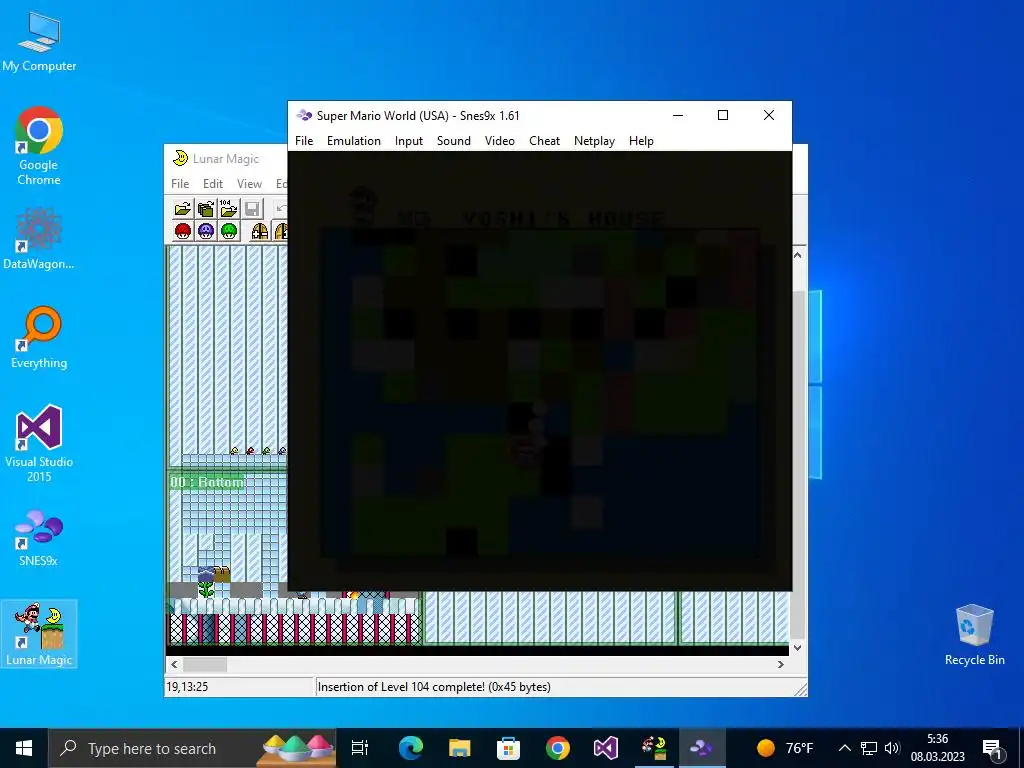Click status text "Insertion of Level 104 complete!"

(401, 687)
